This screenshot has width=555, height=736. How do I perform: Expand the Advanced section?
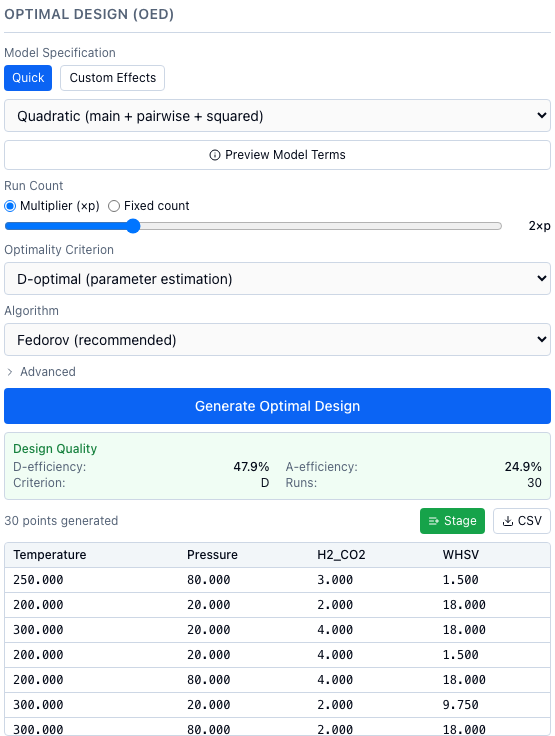41,372
